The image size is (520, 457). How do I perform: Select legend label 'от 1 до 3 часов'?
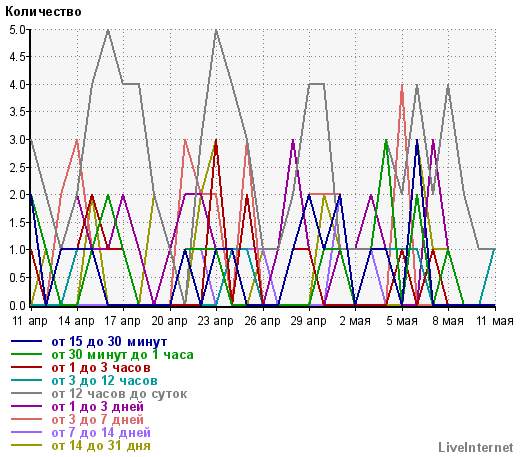tap(101, 367)
